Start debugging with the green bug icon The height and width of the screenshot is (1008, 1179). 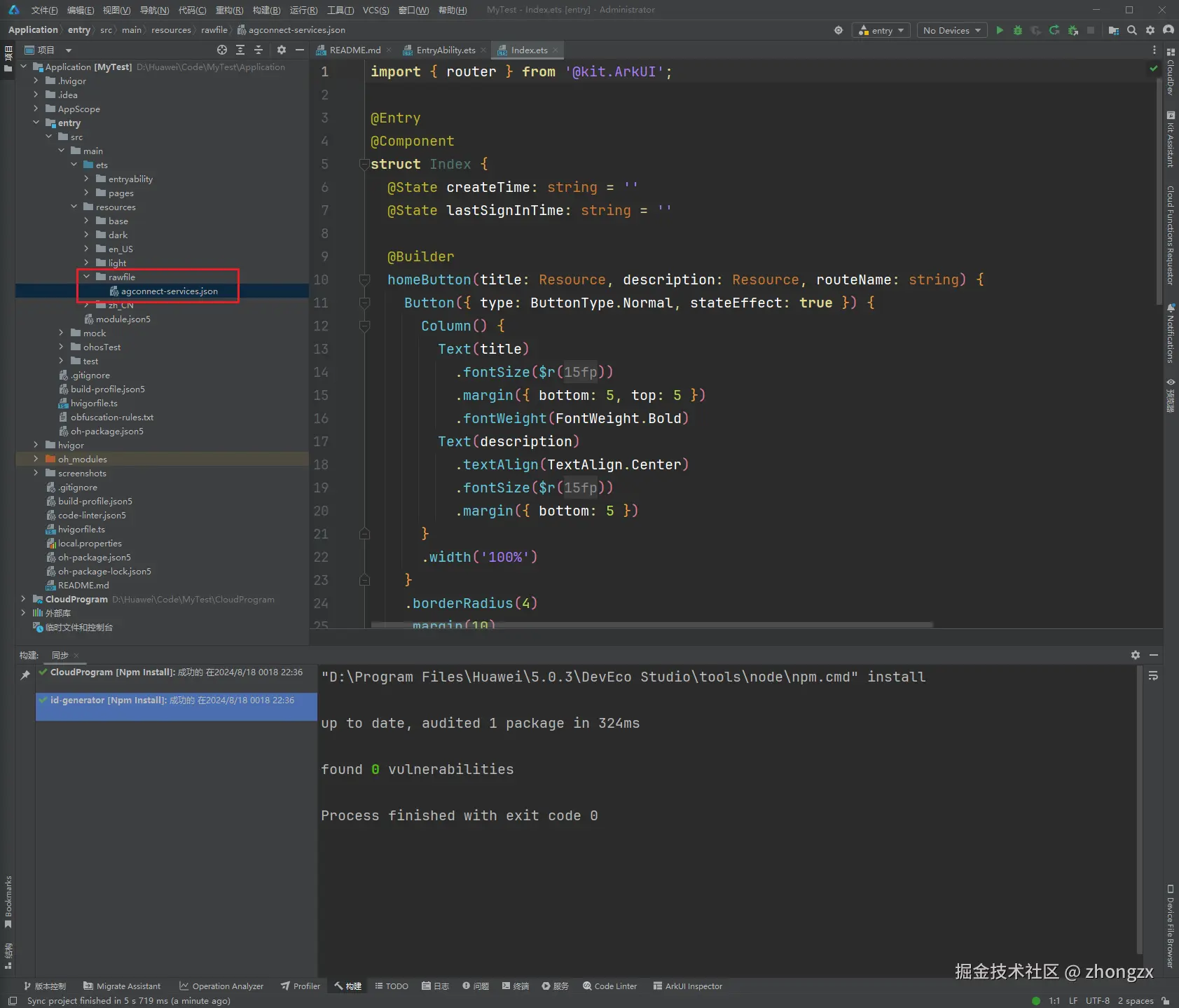pyautogui.click(x=1018, y=30)
